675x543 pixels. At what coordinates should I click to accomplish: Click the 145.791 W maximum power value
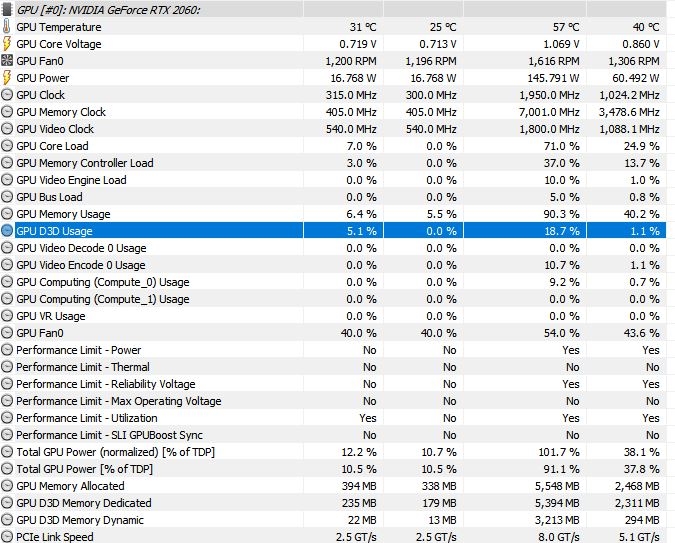[x=553, y=78]
